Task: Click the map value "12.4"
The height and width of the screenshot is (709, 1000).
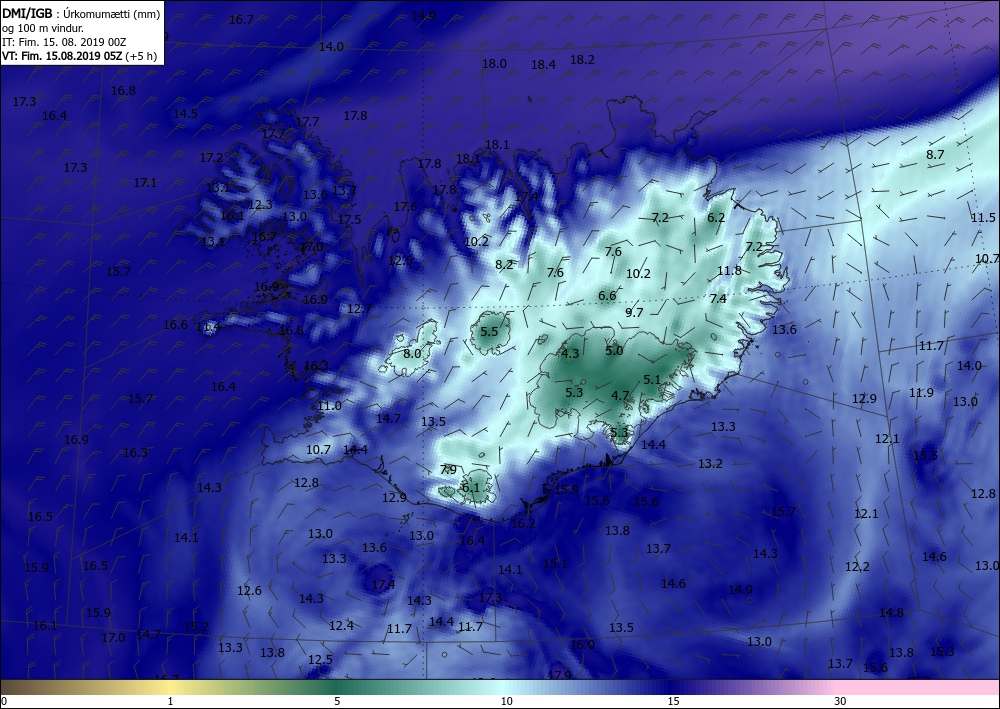Action: [x=341, y=625]
